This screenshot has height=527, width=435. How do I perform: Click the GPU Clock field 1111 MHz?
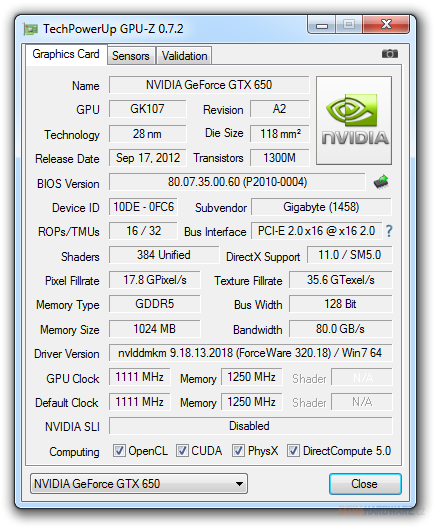click(x=140, y=377)
